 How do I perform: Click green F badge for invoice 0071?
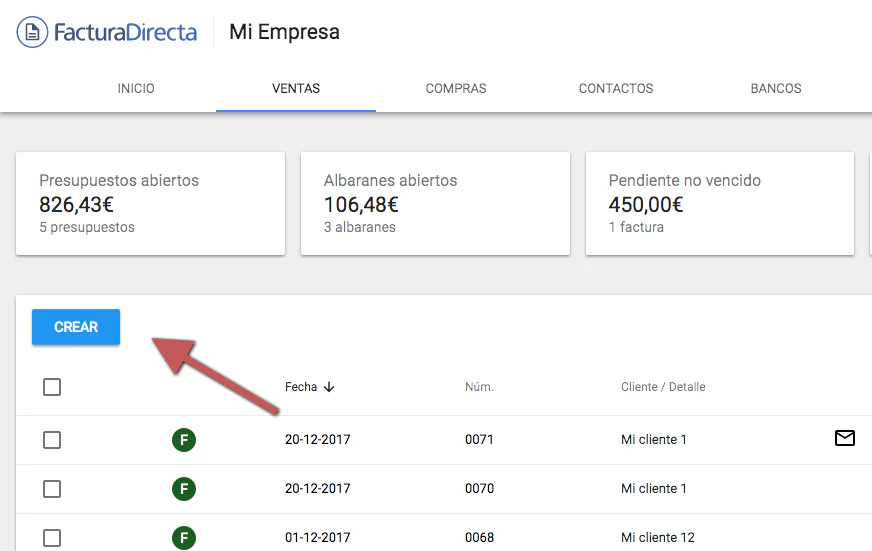(183, 440)
